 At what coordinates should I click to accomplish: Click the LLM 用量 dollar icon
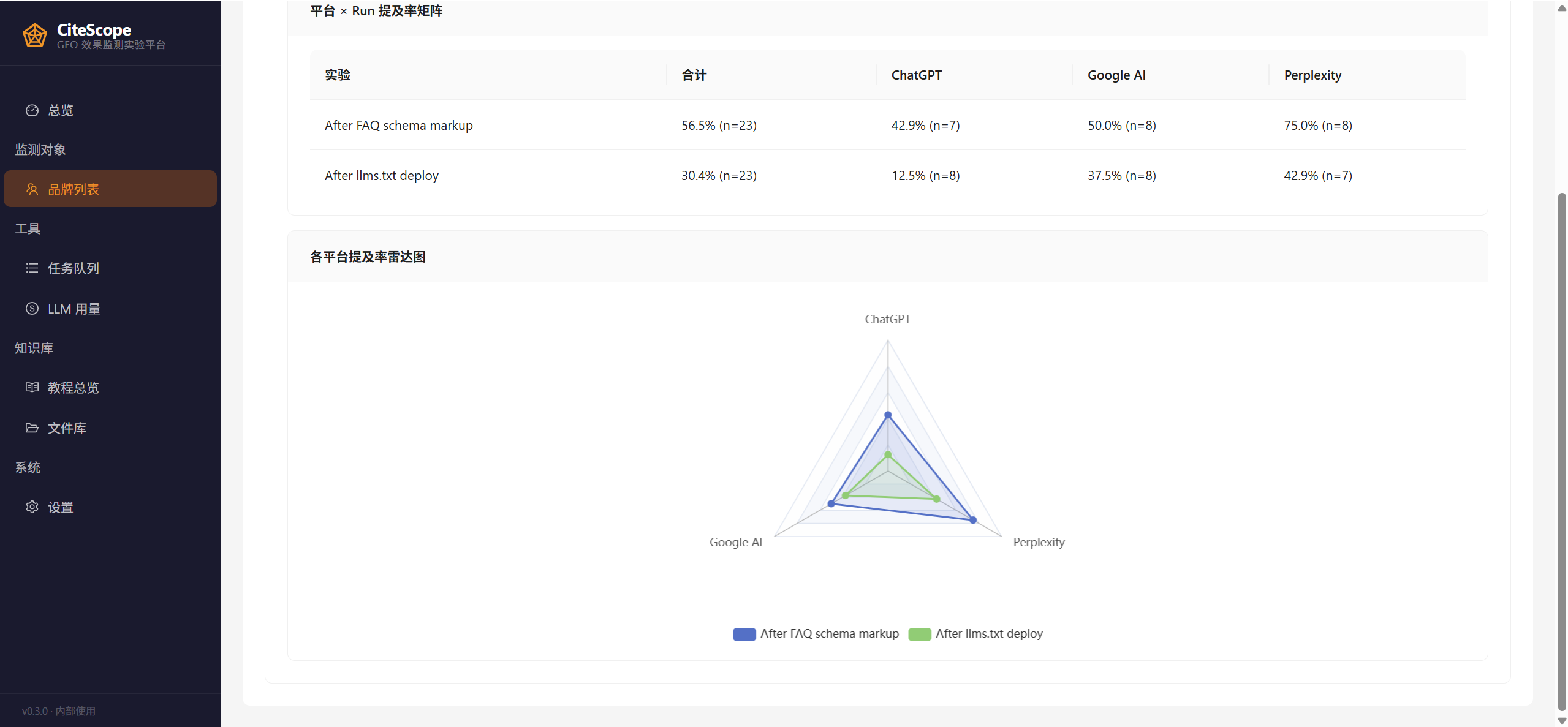pyautogui.click(x=32, y=309)
